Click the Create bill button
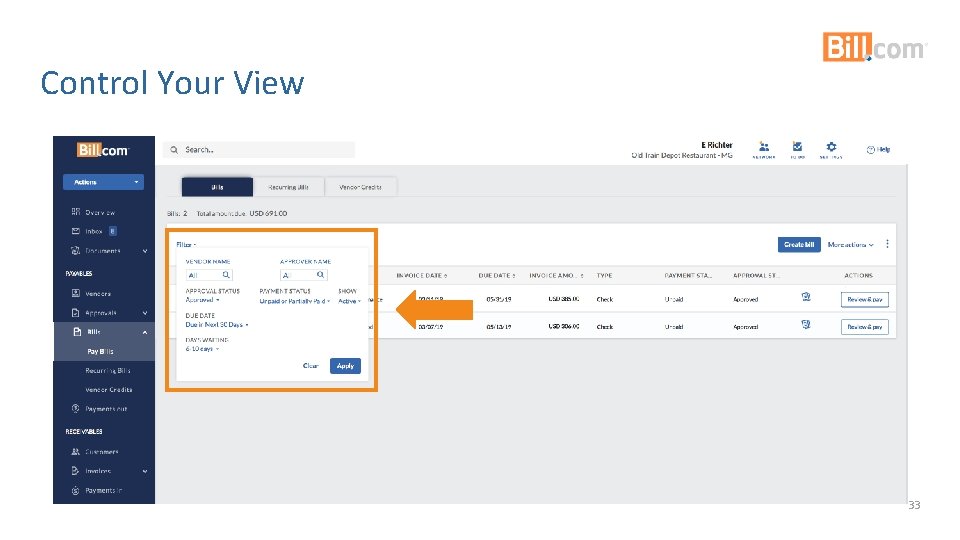The height and width of the screenshot is (540, 960). [799, 244]
